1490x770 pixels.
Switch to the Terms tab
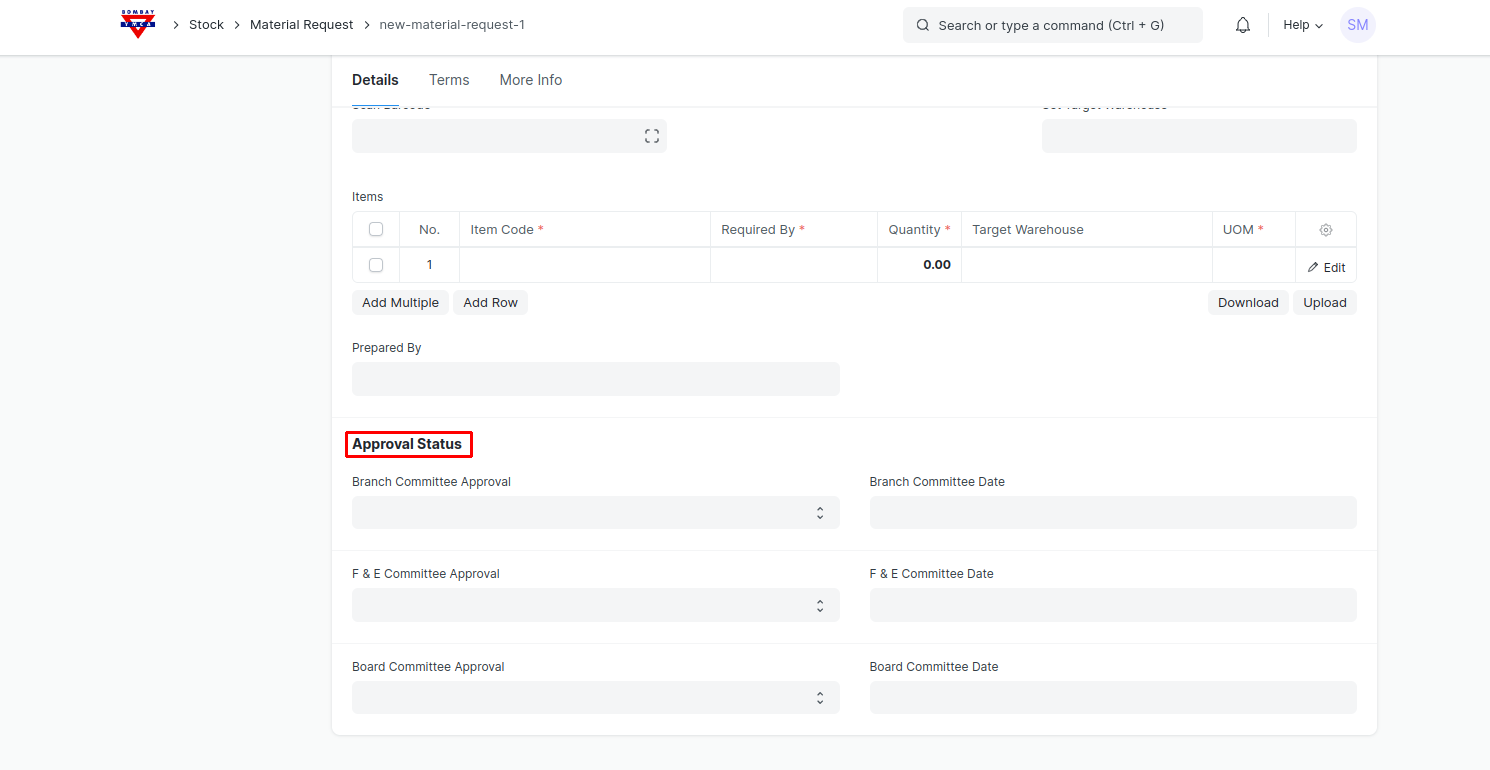click(449, 80)
